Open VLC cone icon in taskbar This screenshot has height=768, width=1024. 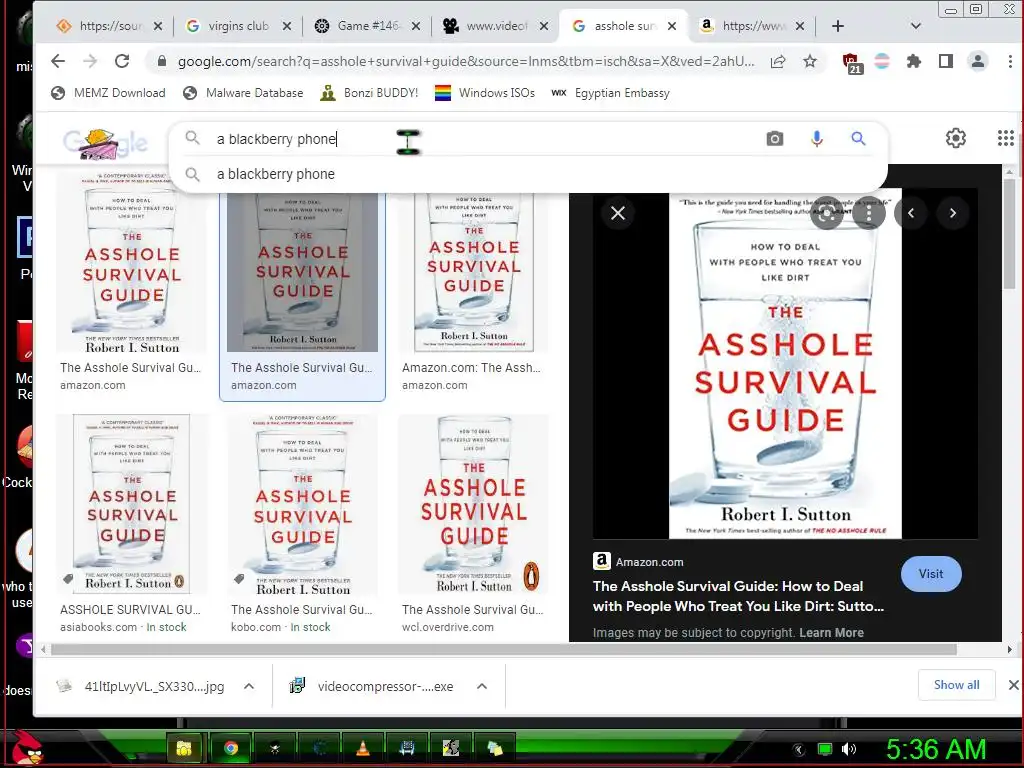[x=363, y=748]
